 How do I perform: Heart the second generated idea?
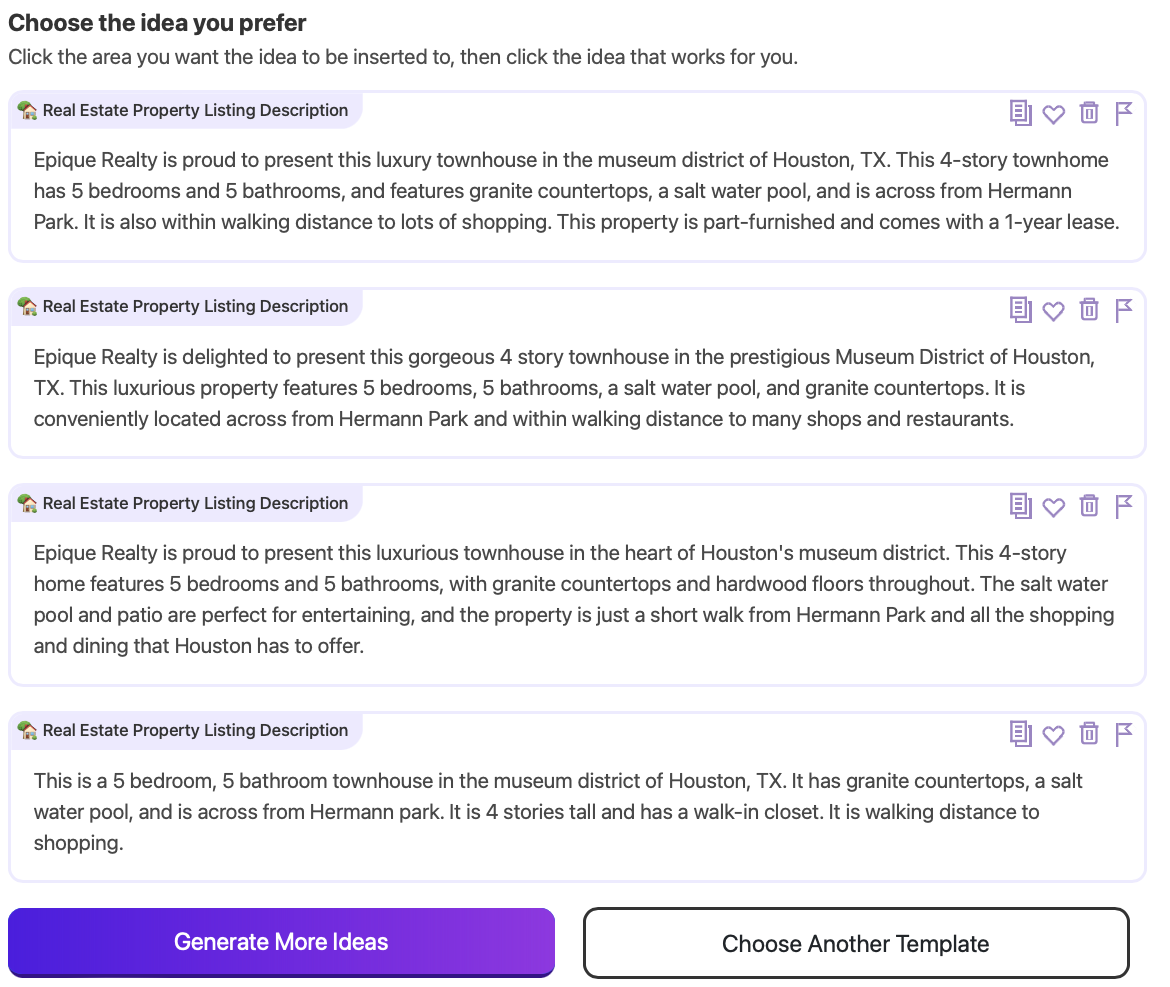[1054, 311]
